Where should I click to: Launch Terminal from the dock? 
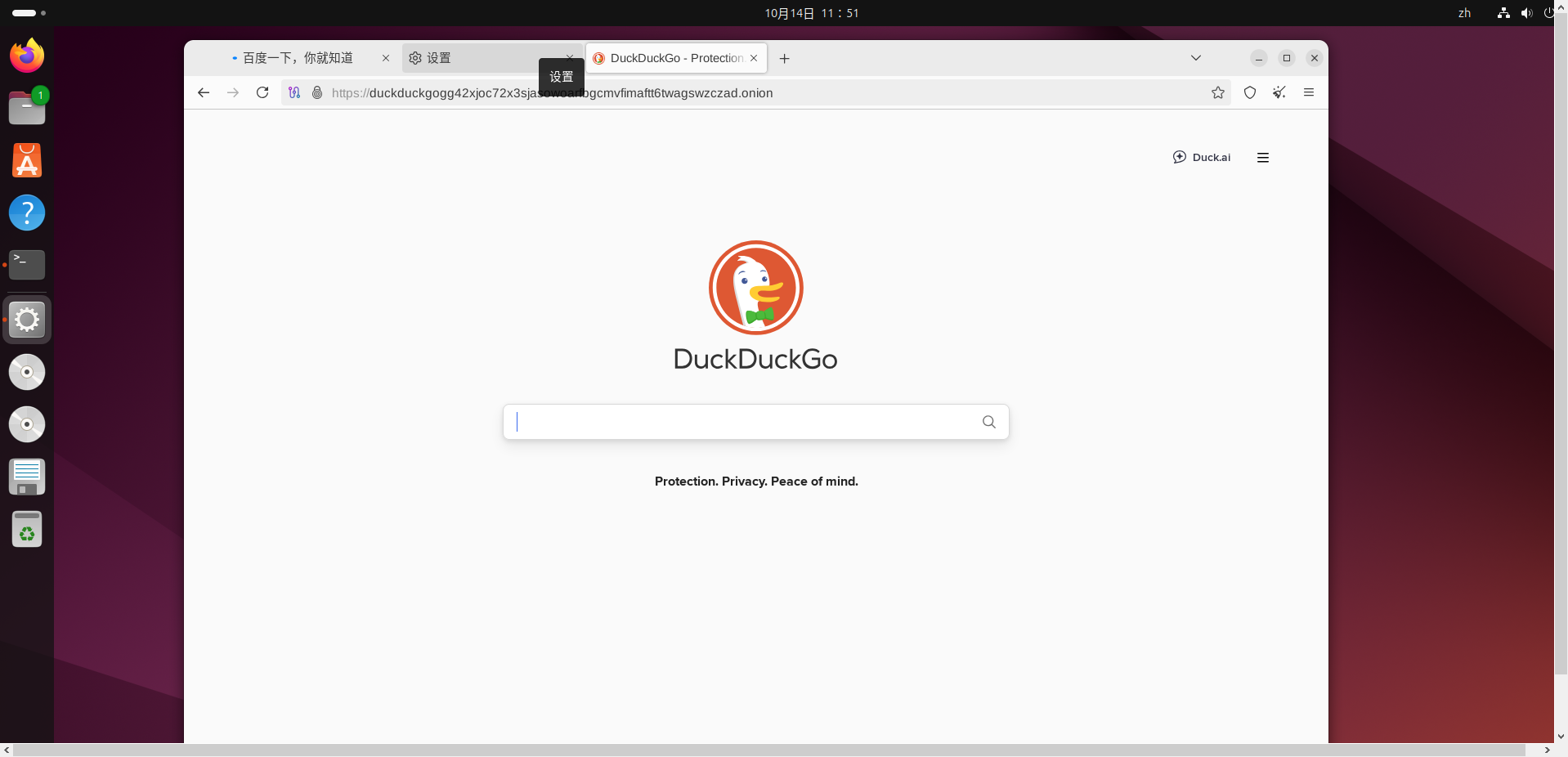[x=27, y=265]
